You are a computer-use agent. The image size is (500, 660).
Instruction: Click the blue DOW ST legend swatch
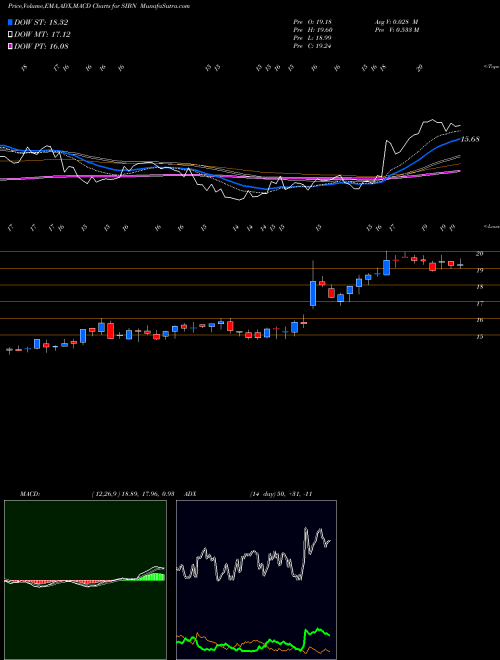tap(10, 22)
